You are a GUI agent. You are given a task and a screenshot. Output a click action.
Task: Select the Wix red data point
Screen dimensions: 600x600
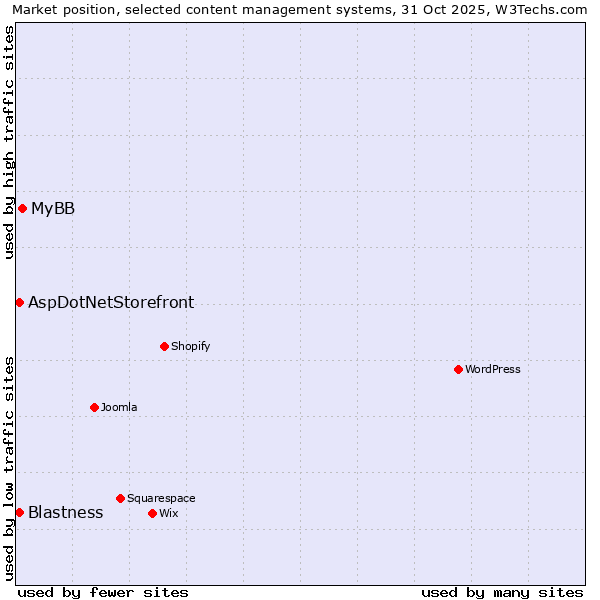click(152, 513)
